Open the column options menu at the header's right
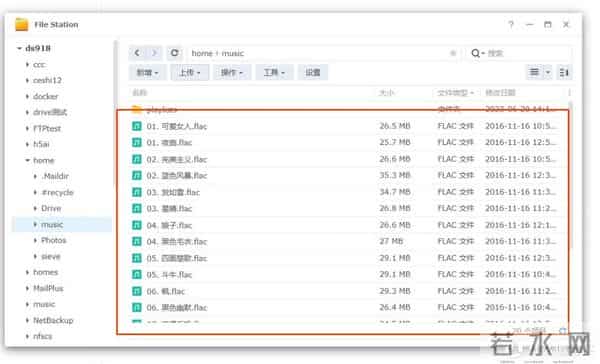This screenshot has height=364, width=600. pos(569,93)
